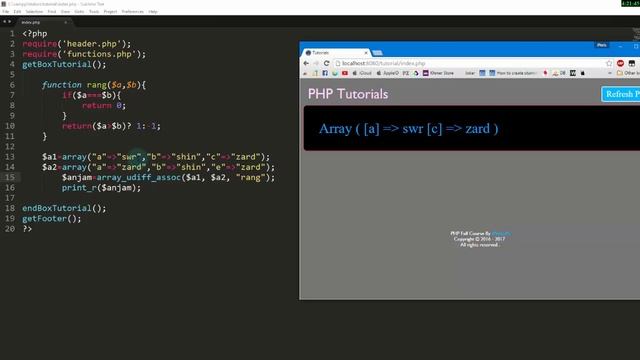
Task: Open the DB bookmark
Action: point(559,73)
